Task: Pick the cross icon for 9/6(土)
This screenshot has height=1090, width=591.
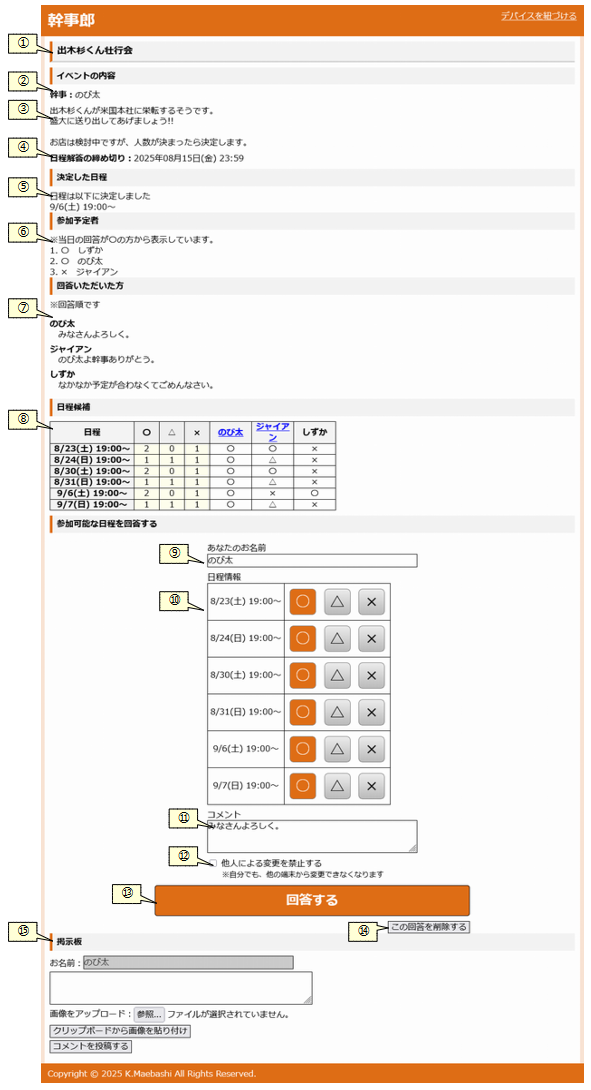Action: (371, 749)
